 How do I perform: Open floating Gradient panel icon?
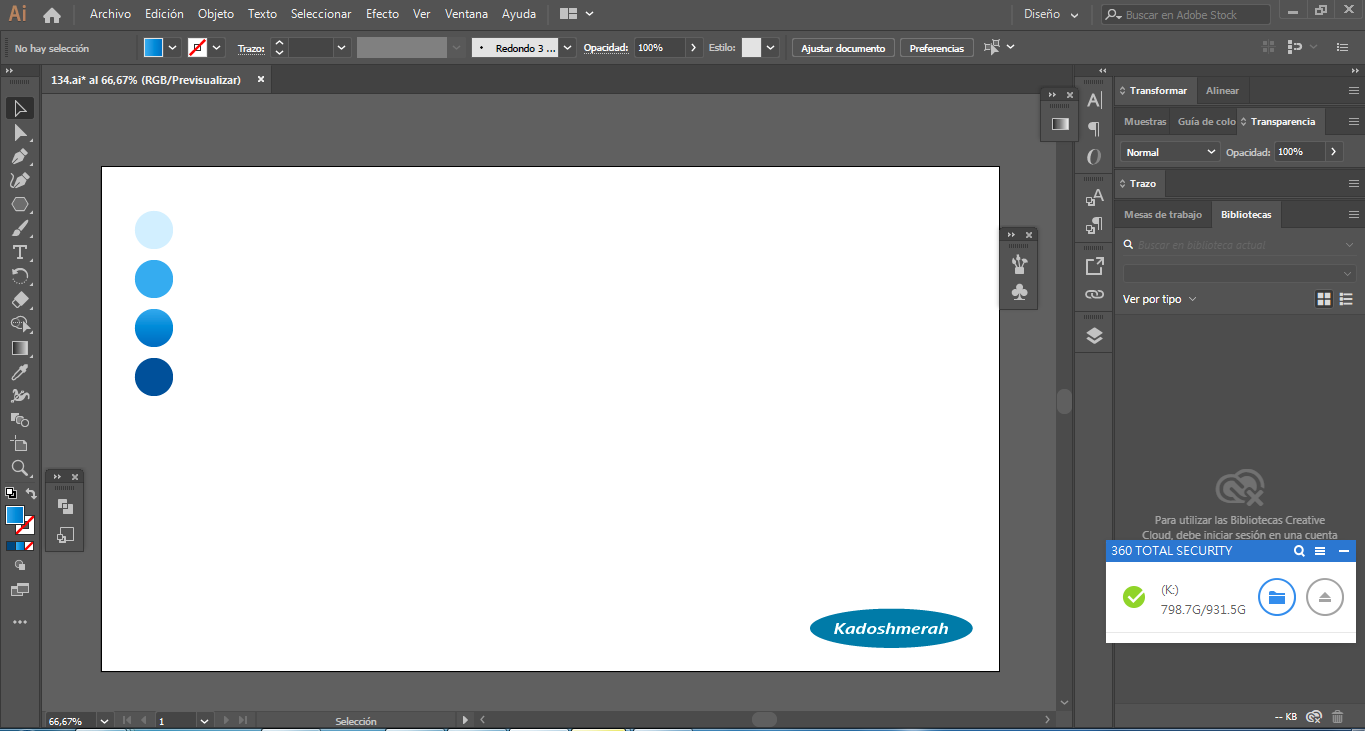coord(1060,124)
